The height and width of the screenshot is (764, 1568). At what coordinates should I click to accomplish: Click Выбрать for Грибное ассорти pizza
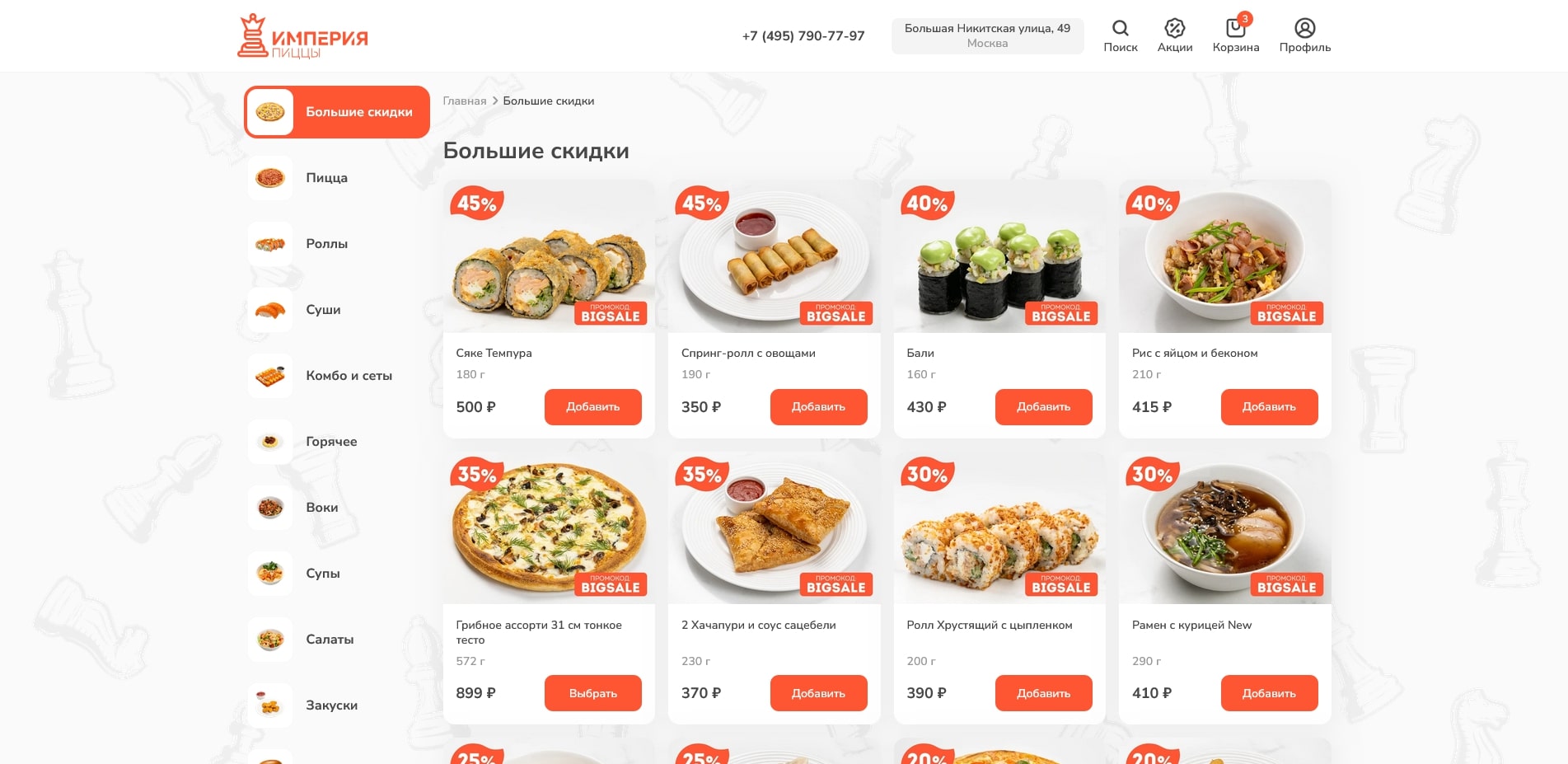pos(592,693)
